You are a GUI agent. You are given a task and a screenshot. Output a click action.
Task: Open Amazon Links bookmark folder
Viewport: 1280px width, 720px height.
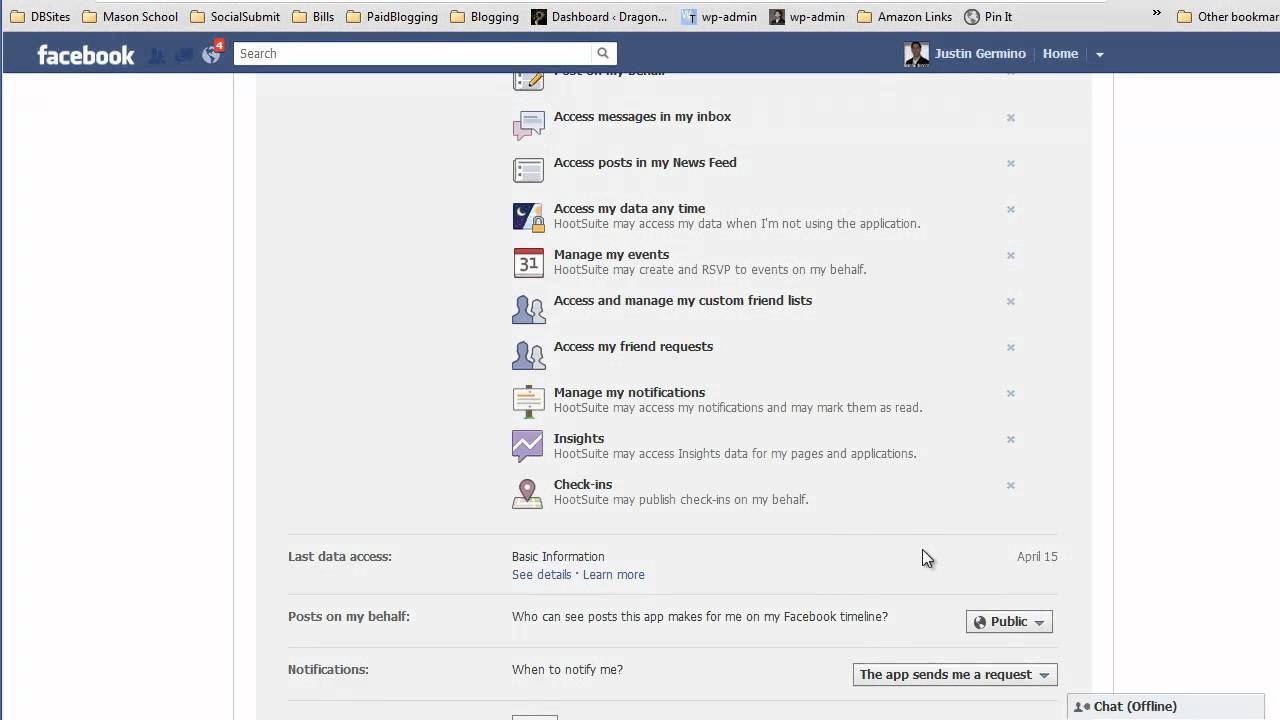point(905,17)
